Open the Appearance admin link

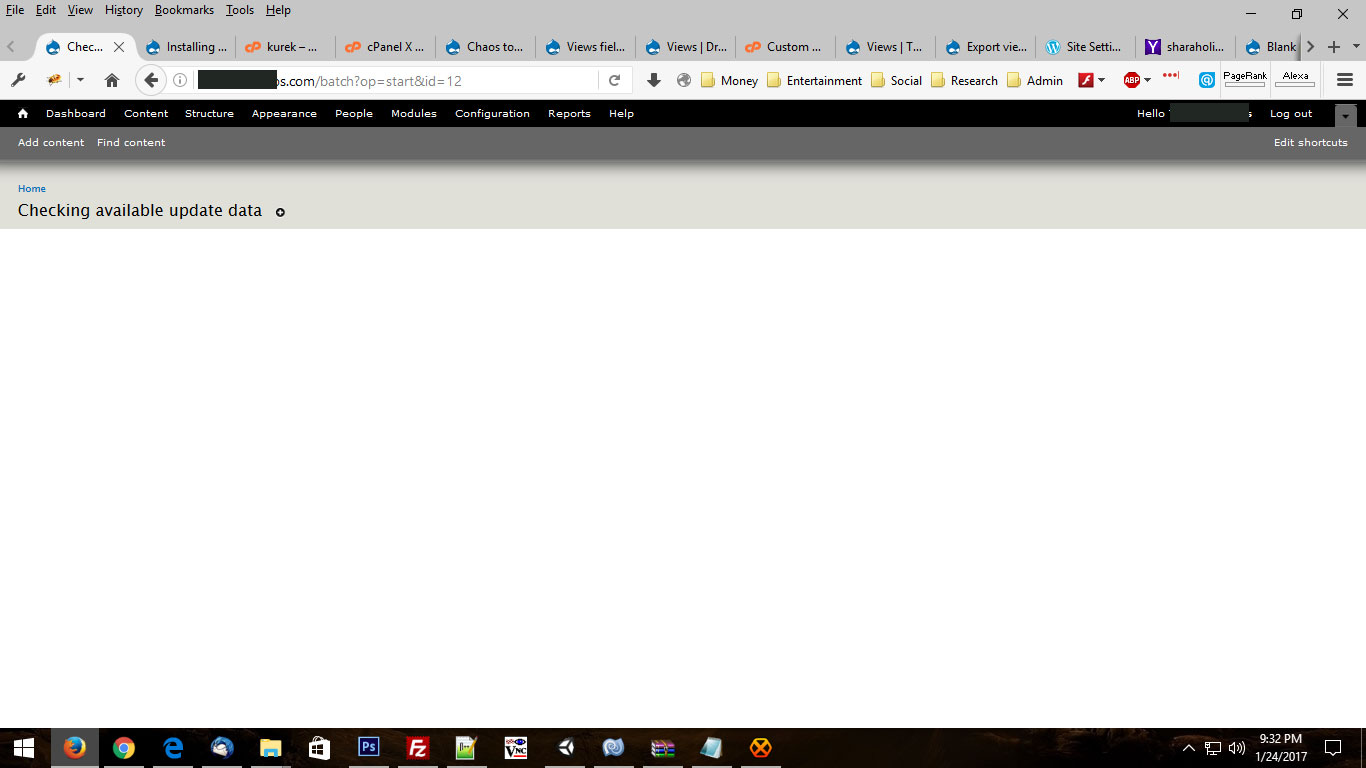coord(284,114)
